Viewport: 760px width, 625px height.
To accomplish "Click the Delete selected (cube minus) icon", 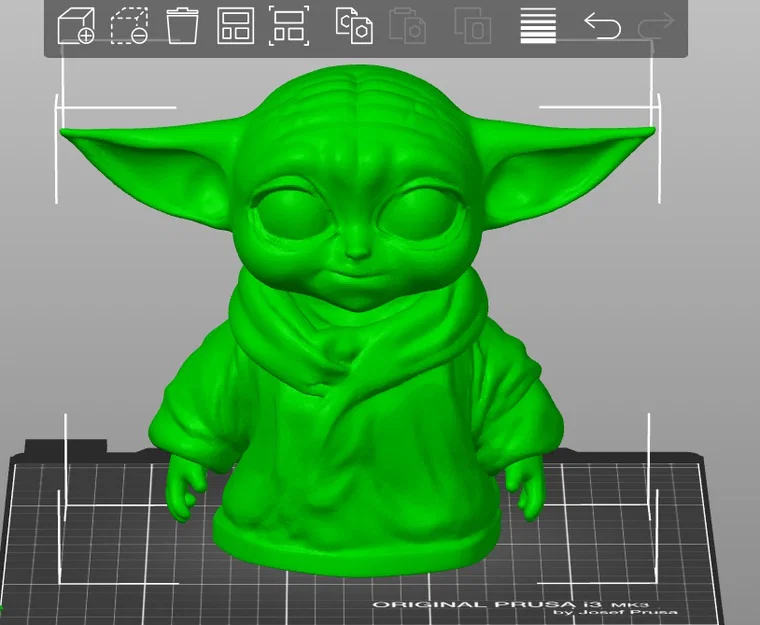I will pyautogui.click(x=129, y=26).
